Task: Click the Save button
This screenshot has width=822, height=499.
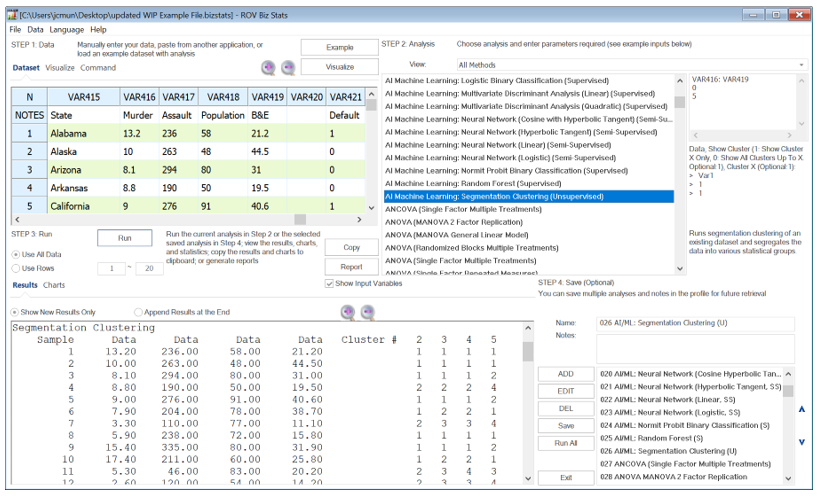Action: [x=566, y=426]
